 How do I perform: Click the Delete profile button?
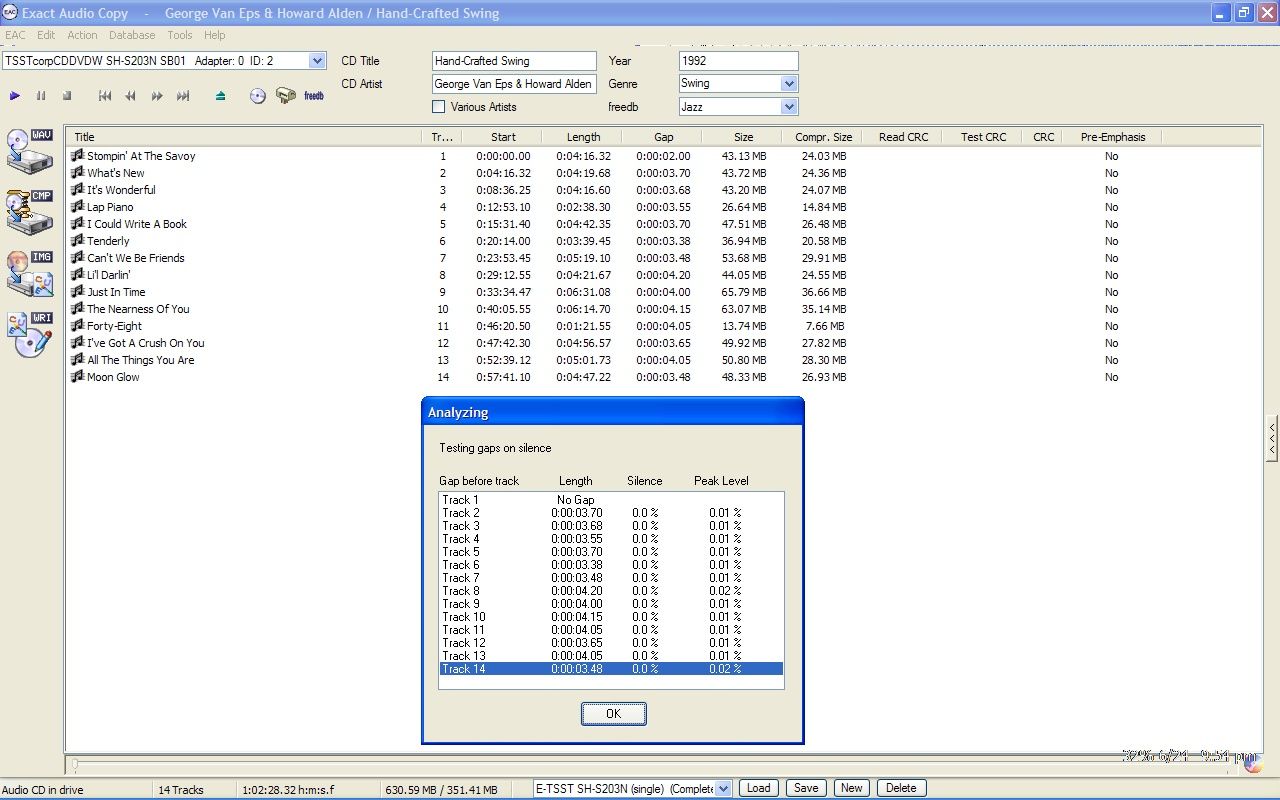(x=901, y=788)
